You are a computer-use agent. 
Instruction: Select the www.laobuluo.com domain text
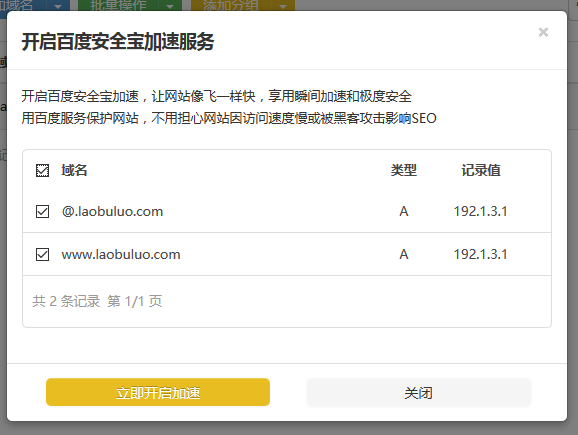121,254
